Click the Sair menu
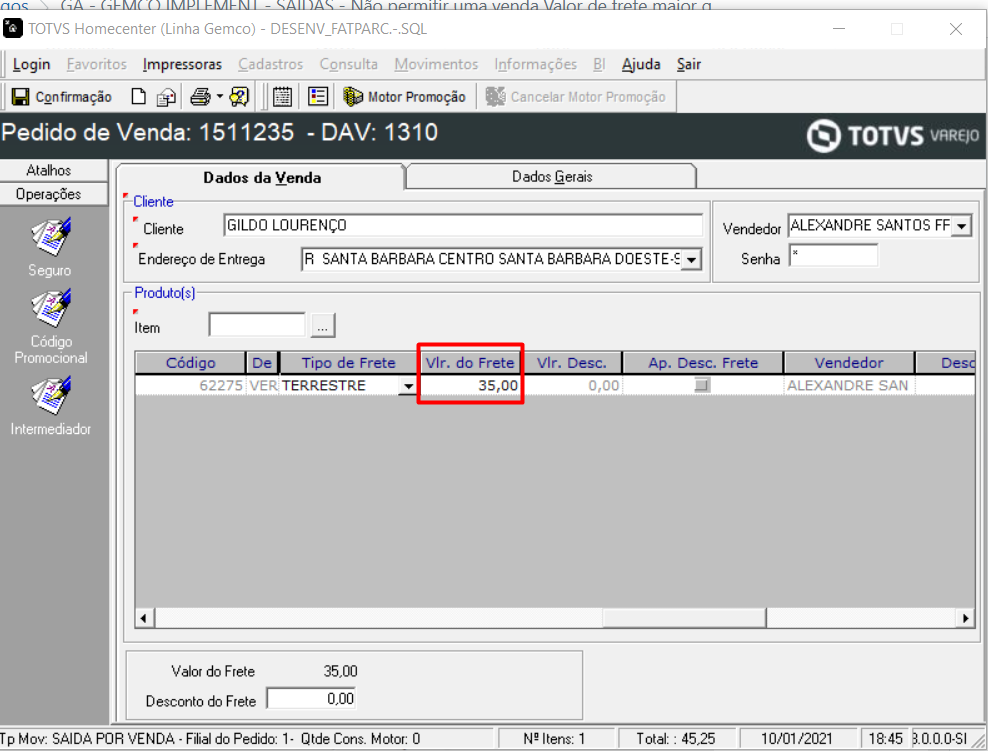988x751 pixels. (689, 64)
